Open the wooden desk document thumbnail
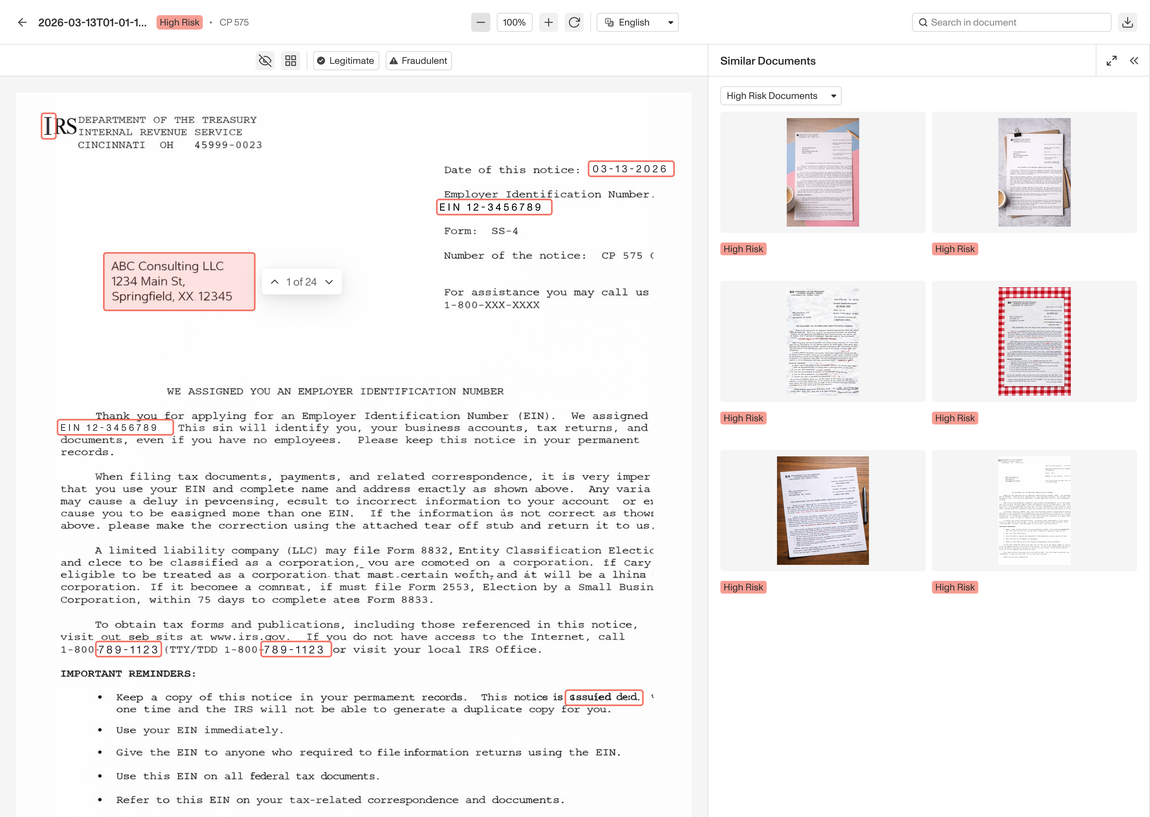 click(x=823, y=510)
